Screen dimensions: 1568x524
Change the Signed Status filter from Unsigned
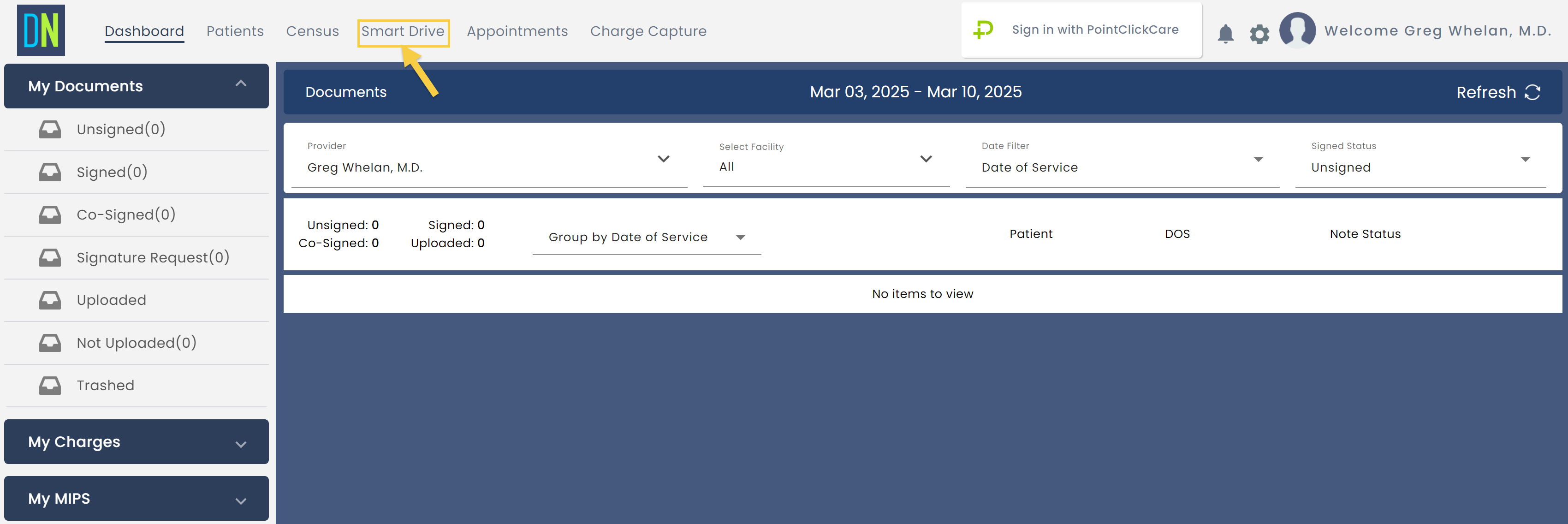1525,160
